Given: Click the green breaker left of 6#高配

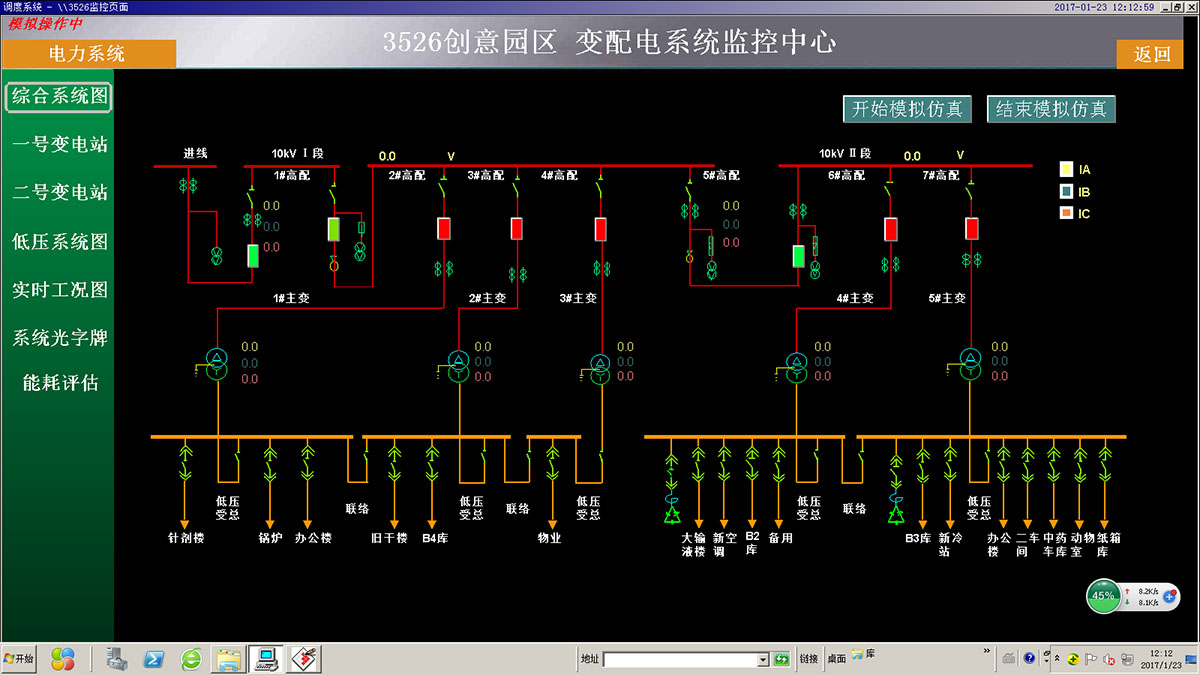Looking at the screenshot, I should pyautogui.click(x=798, y=255).
